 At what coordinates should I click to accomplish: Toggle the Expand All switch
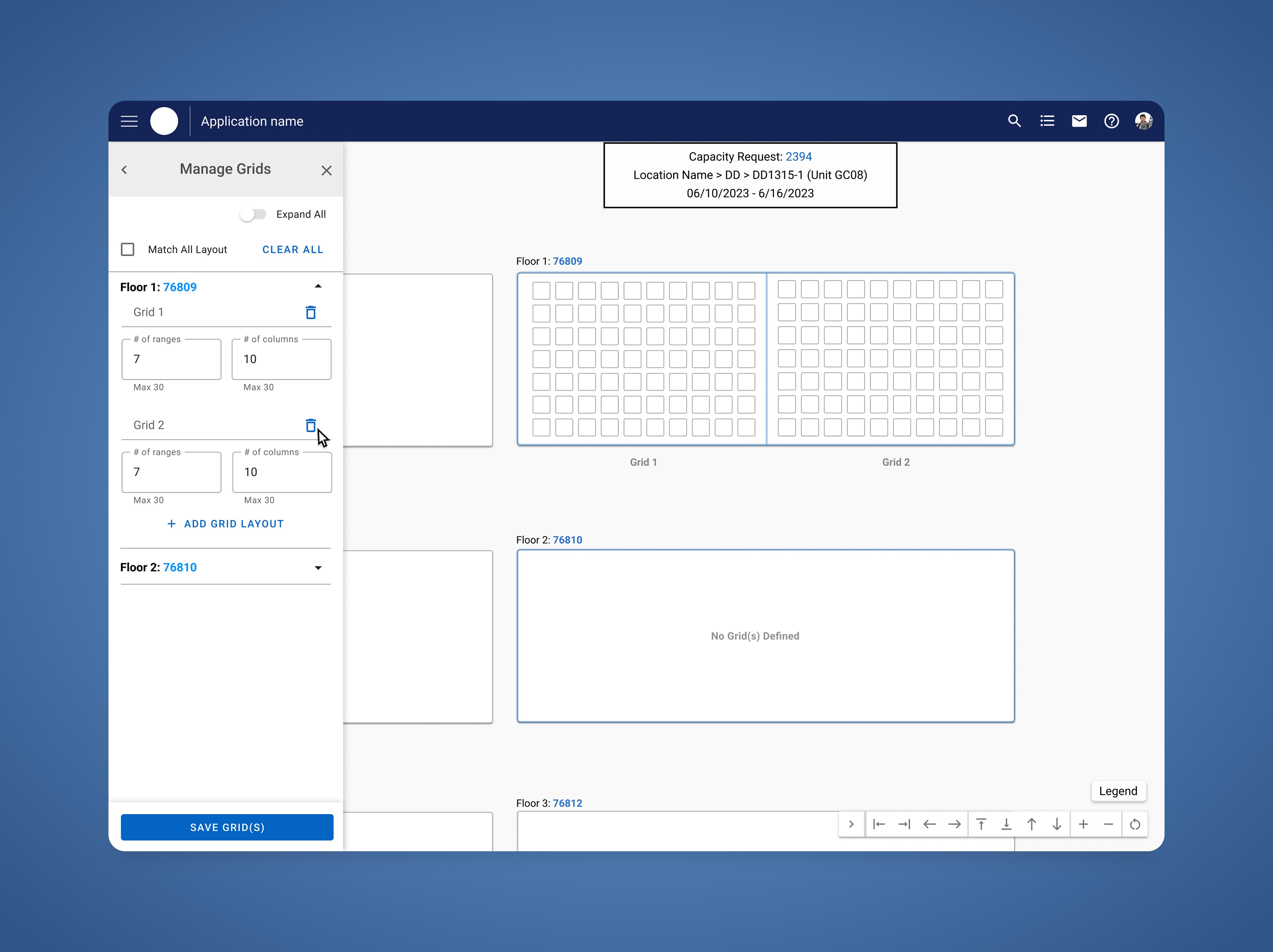[253, 214]
